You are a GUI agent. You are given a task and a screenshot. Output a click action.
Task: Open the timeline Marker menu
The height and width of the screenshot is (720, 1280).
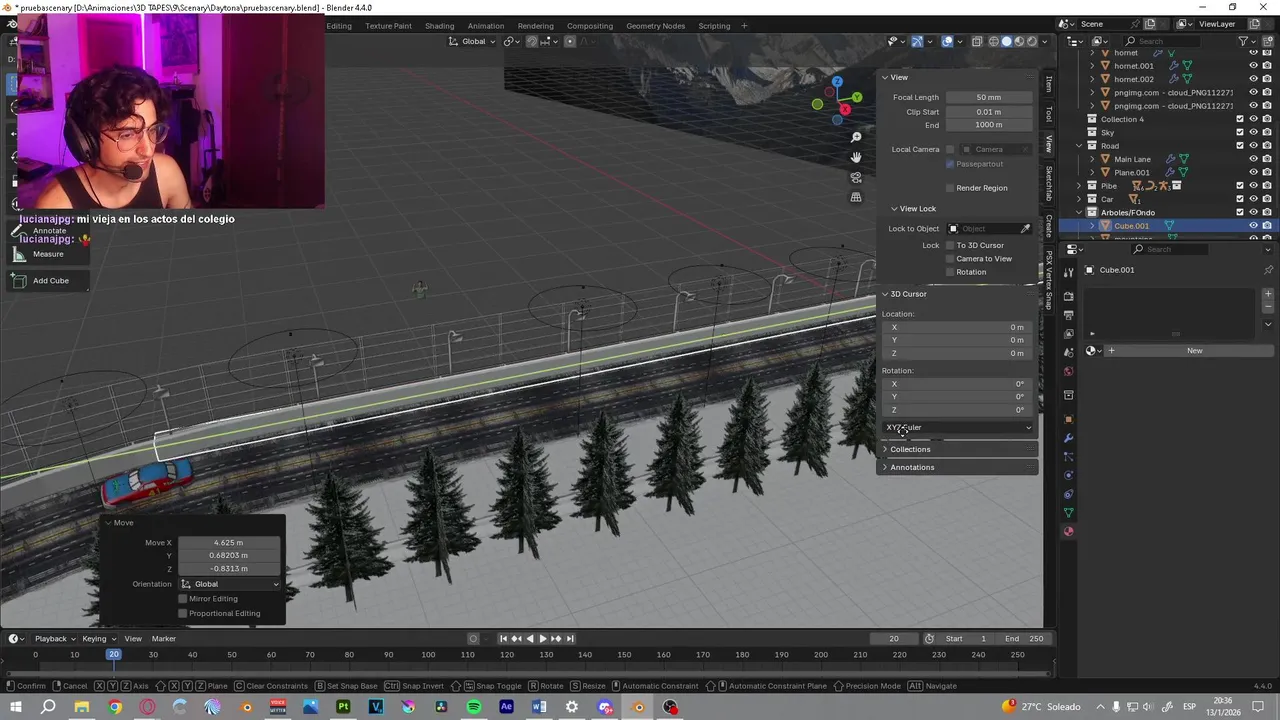click(x=164, y=639)
